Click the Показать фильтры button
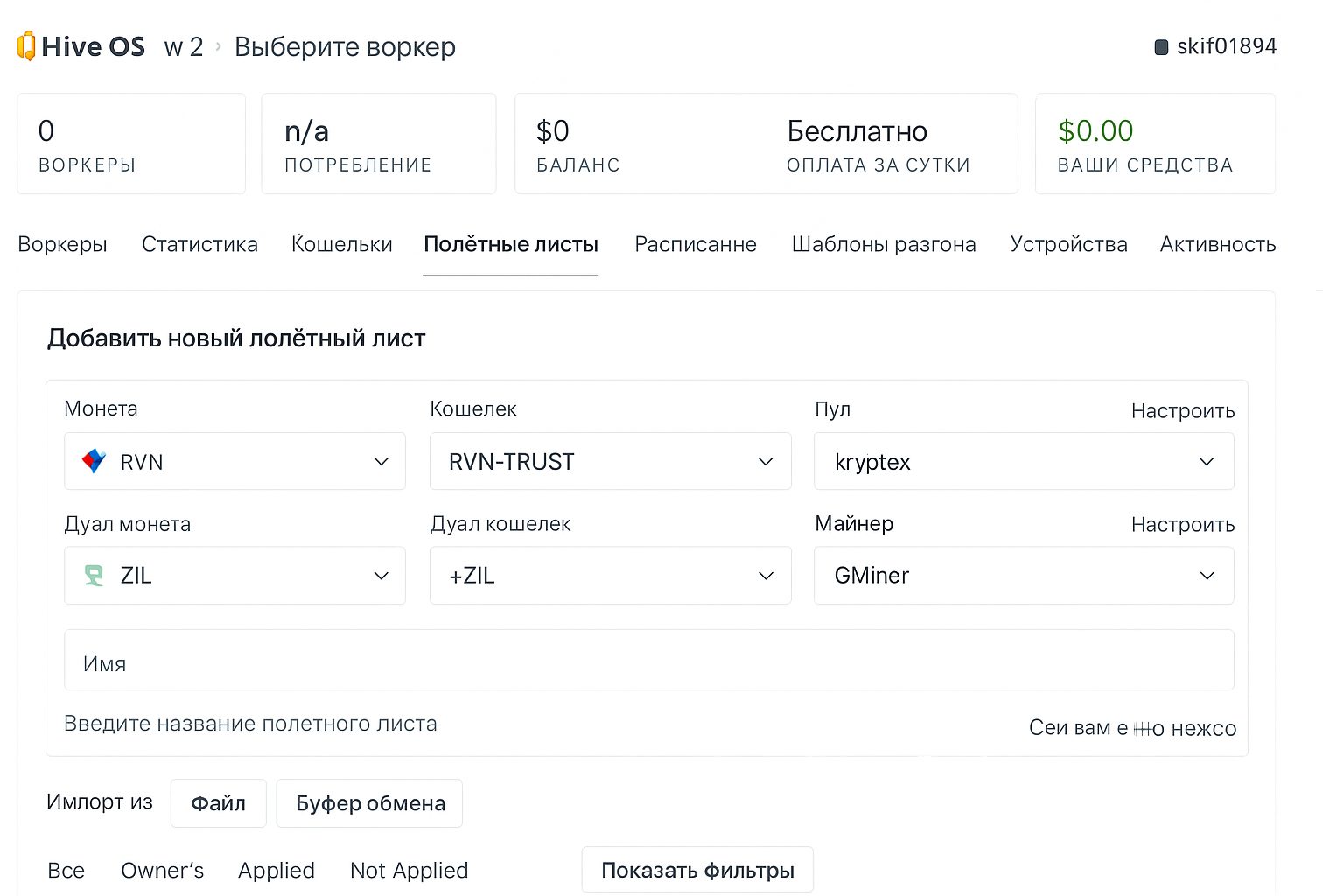Viewport: 1344px width, 896px height. click(697, 871)
